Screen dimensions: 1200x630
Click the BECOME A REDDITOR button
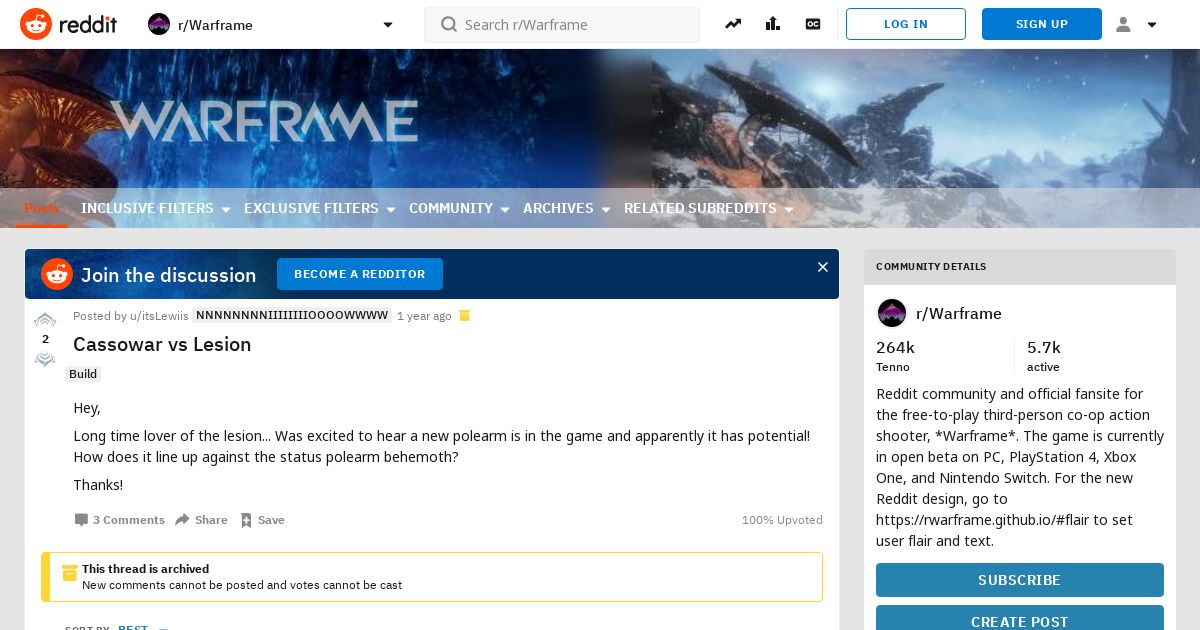pos(360,274)
